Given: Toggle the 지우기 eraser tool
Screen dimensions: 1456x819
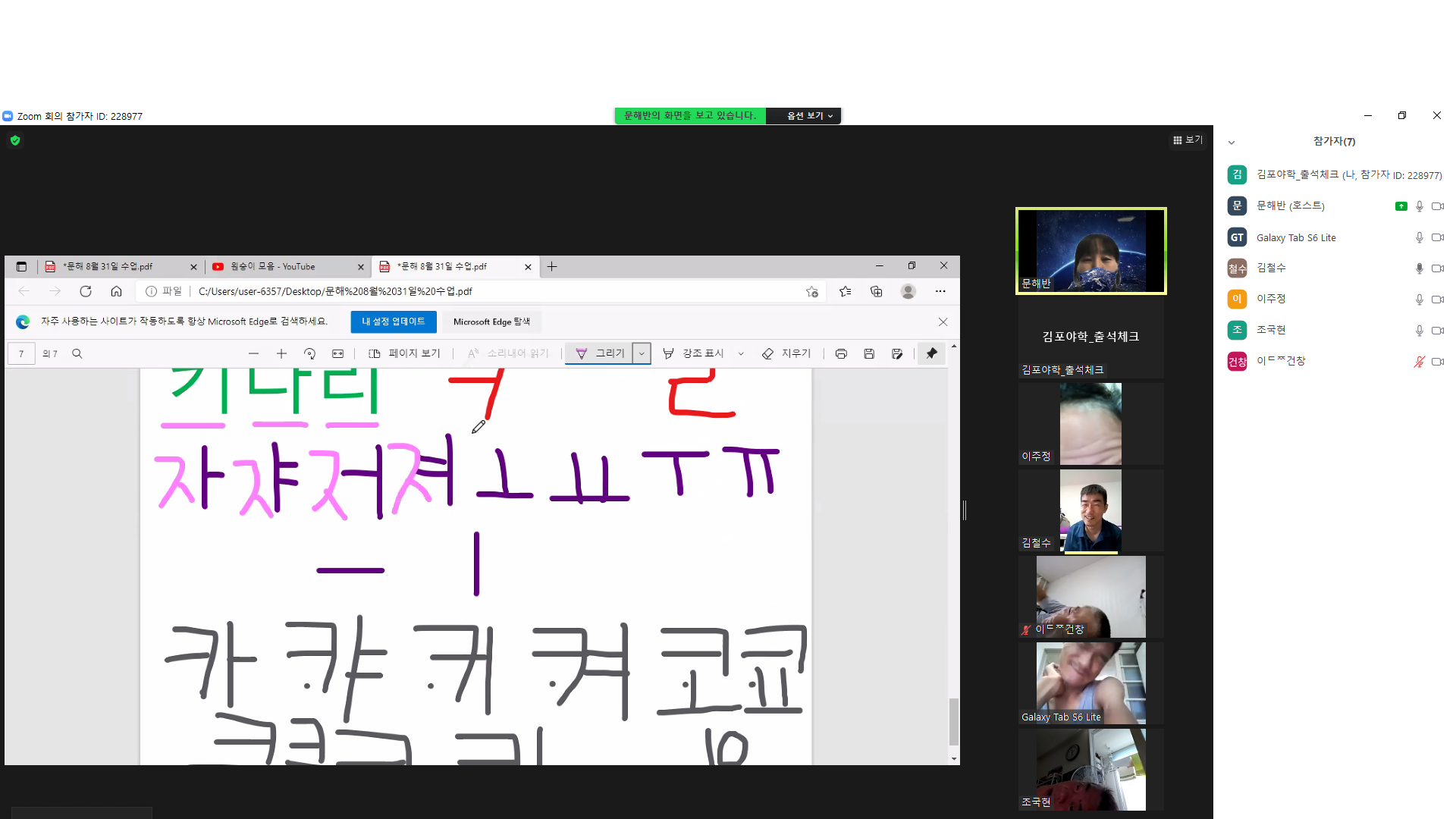Looking at the screenshot, I should point(786,353).
